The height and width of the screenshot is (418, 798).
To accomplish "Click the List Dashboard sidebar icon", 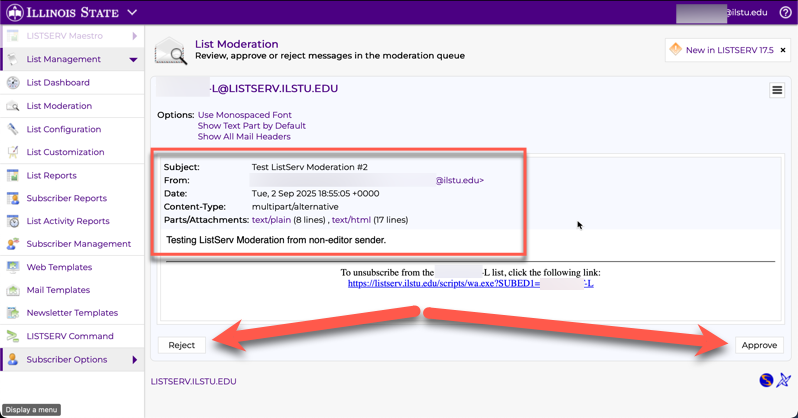I will pos(13,83).
